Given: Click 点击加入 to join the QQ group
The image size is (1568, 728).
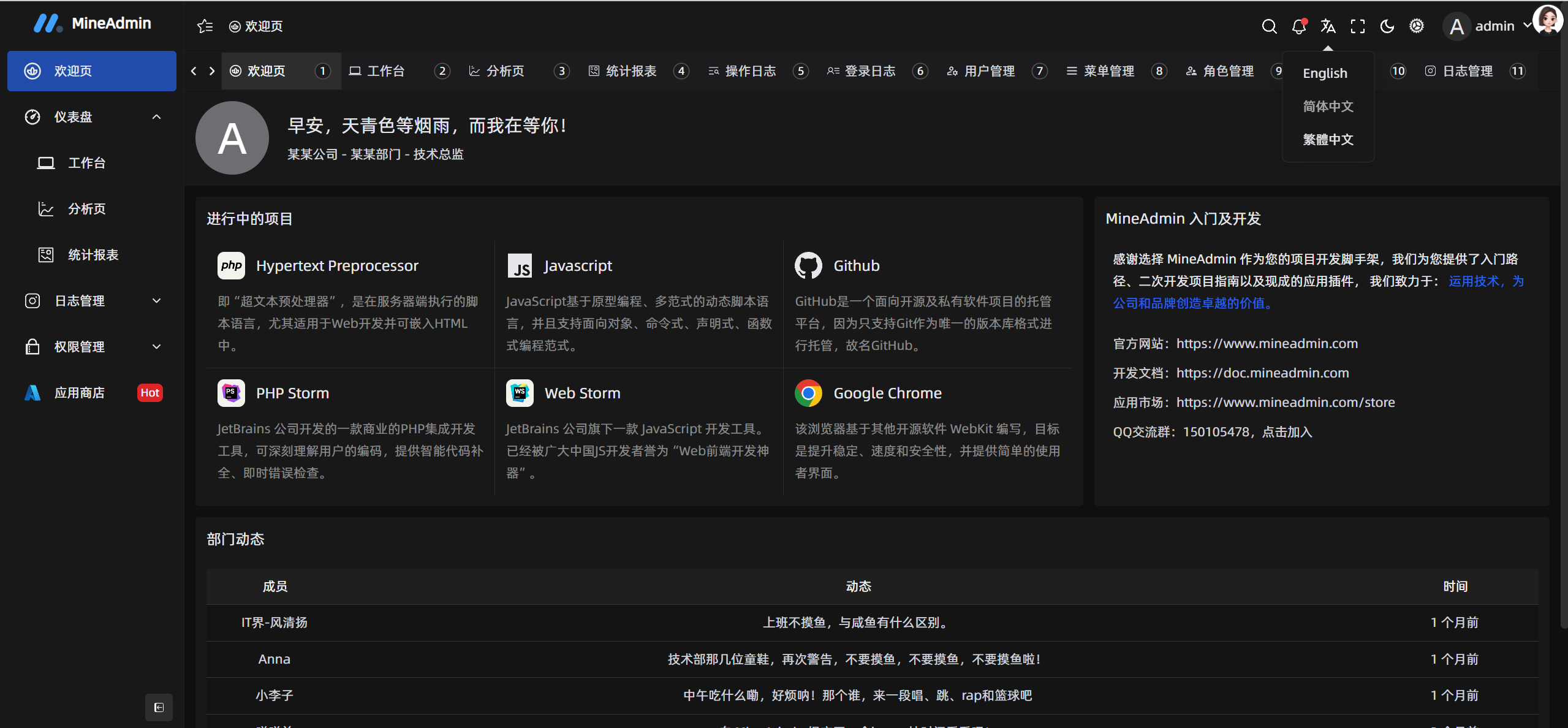Looking at the screenshot, I should click(x=1289, y=431).
